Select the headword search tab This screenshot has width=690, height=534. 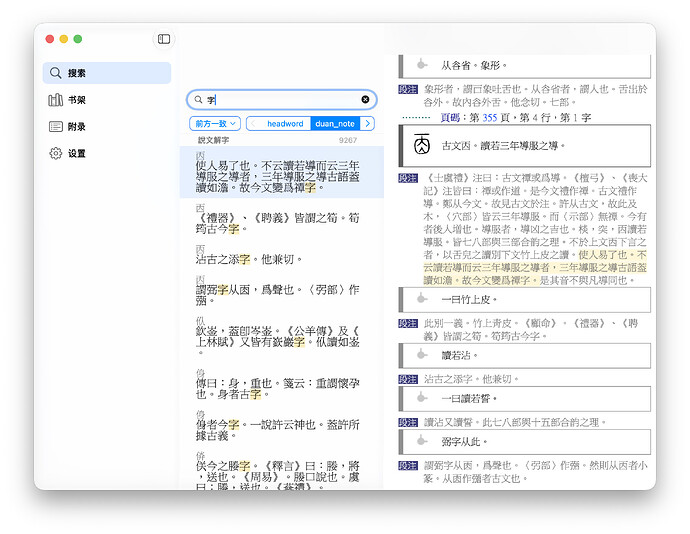coord(285,124)
